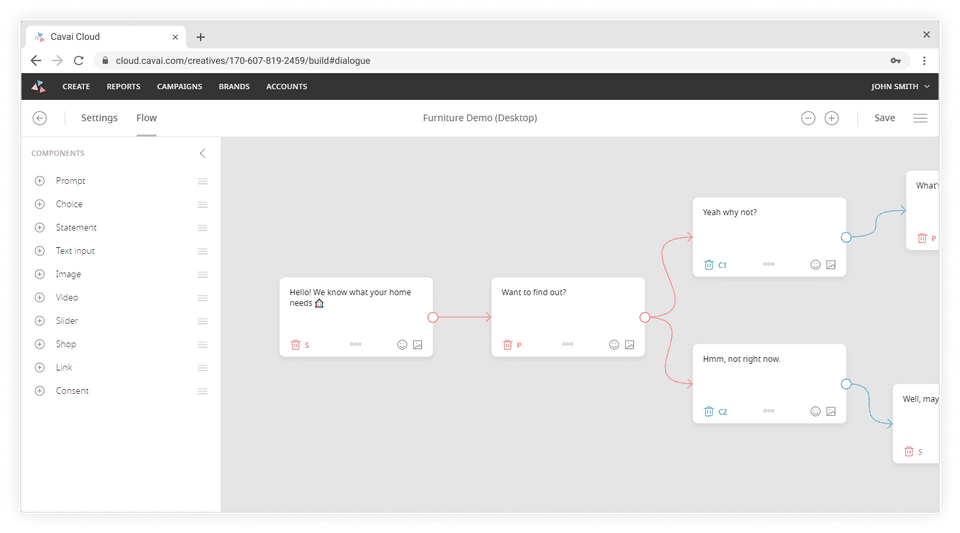
Task: Open the Campaigns menu
Action: (179, 87)
